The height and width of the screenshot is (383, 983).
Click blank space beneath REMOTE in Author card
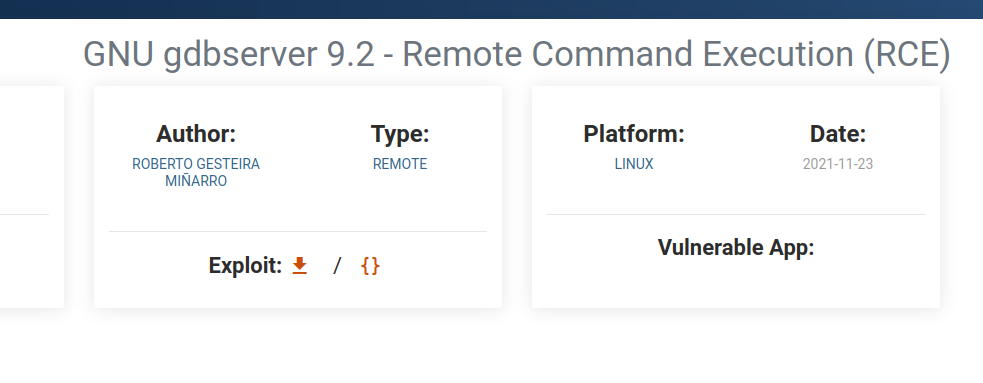(x=400, y=199)
